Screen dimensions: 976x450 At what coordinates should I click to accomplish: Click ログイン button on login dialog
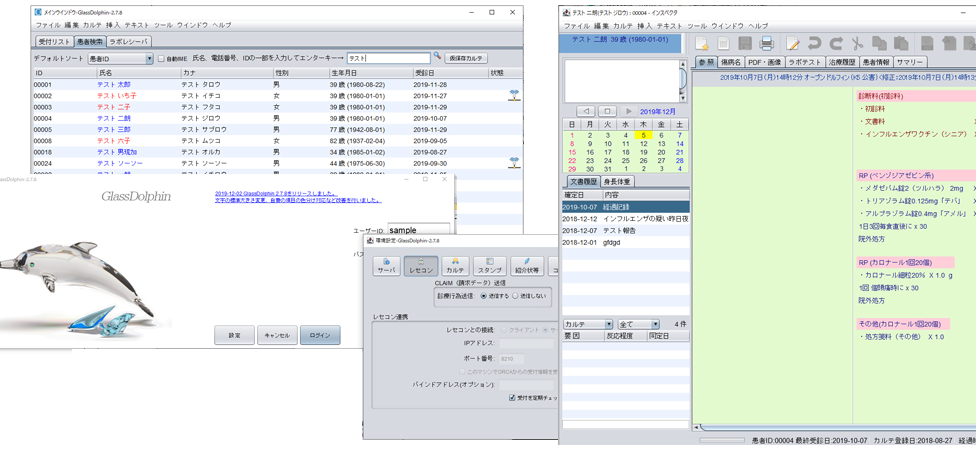point(320,335)
